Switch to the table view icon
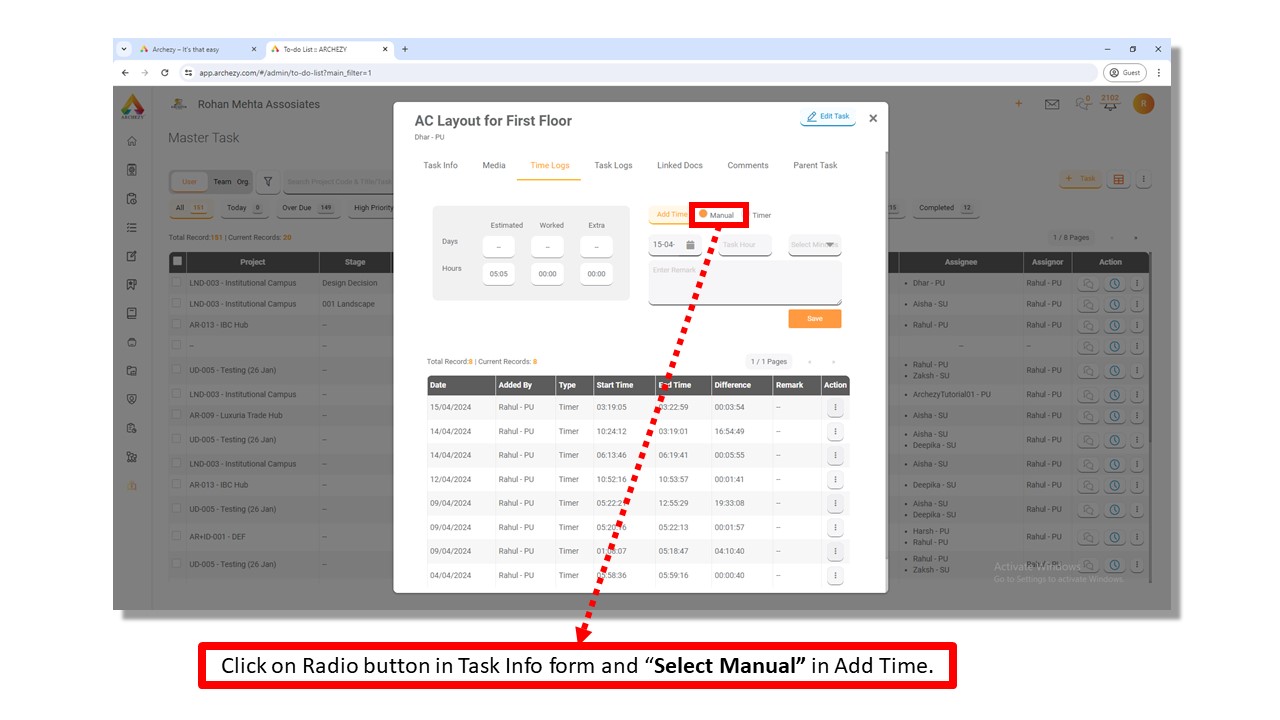 click(1119, 180)
